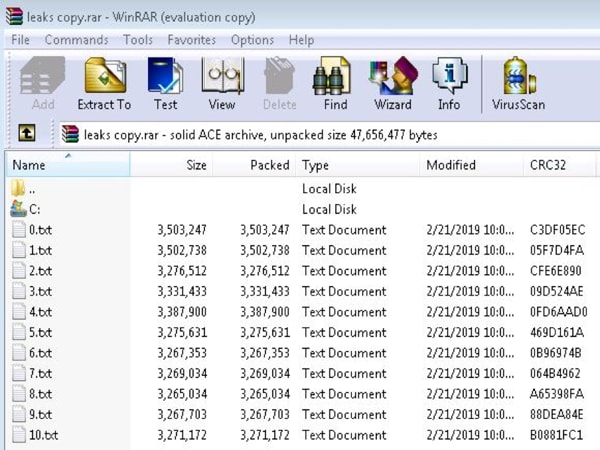Image resolution: width=600 pixels, height=450 pixels.
Task: Open the Tools menu
Action: (x=138, y=40)
